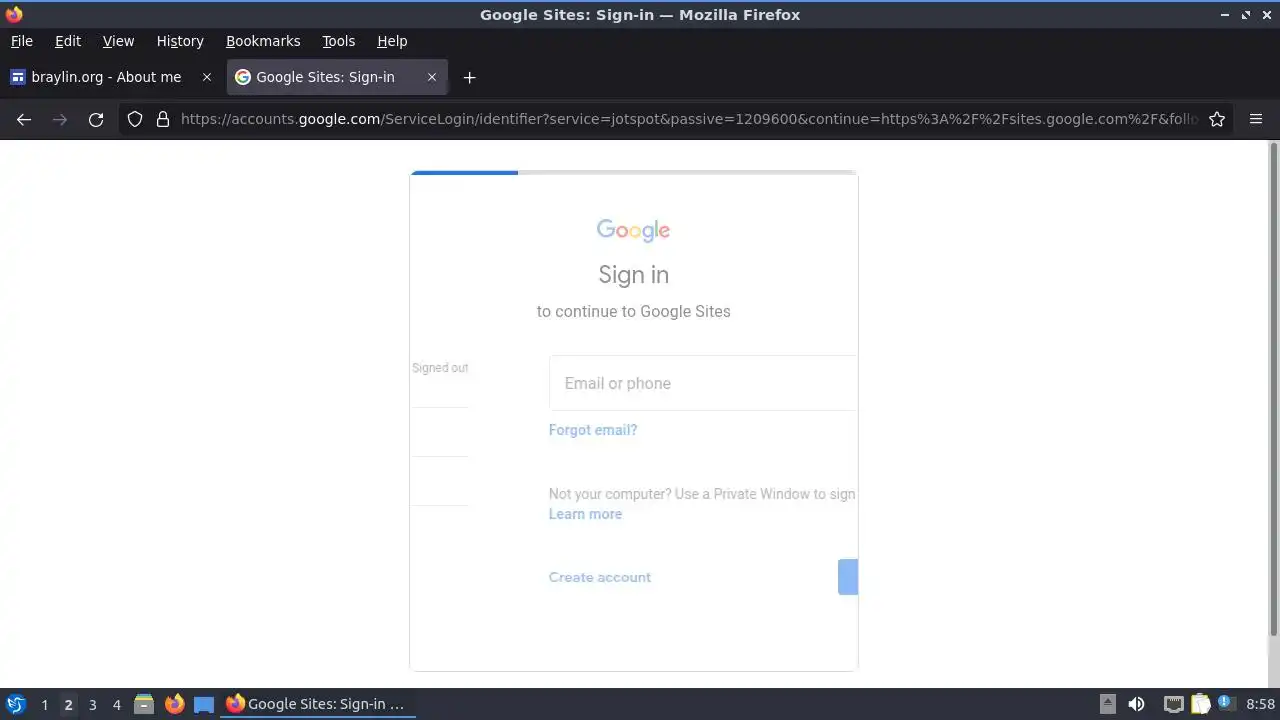
Task: Bookmark this page with star icon
Action: (1217, 119)
